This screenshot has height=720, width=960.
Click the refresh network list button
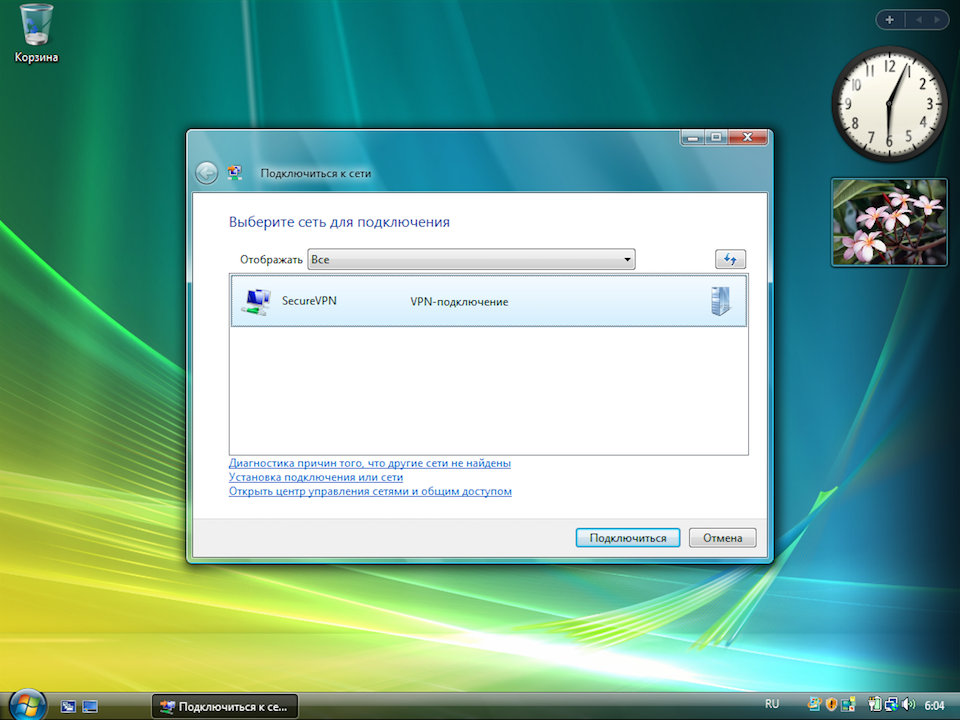(x=730, y=260)
